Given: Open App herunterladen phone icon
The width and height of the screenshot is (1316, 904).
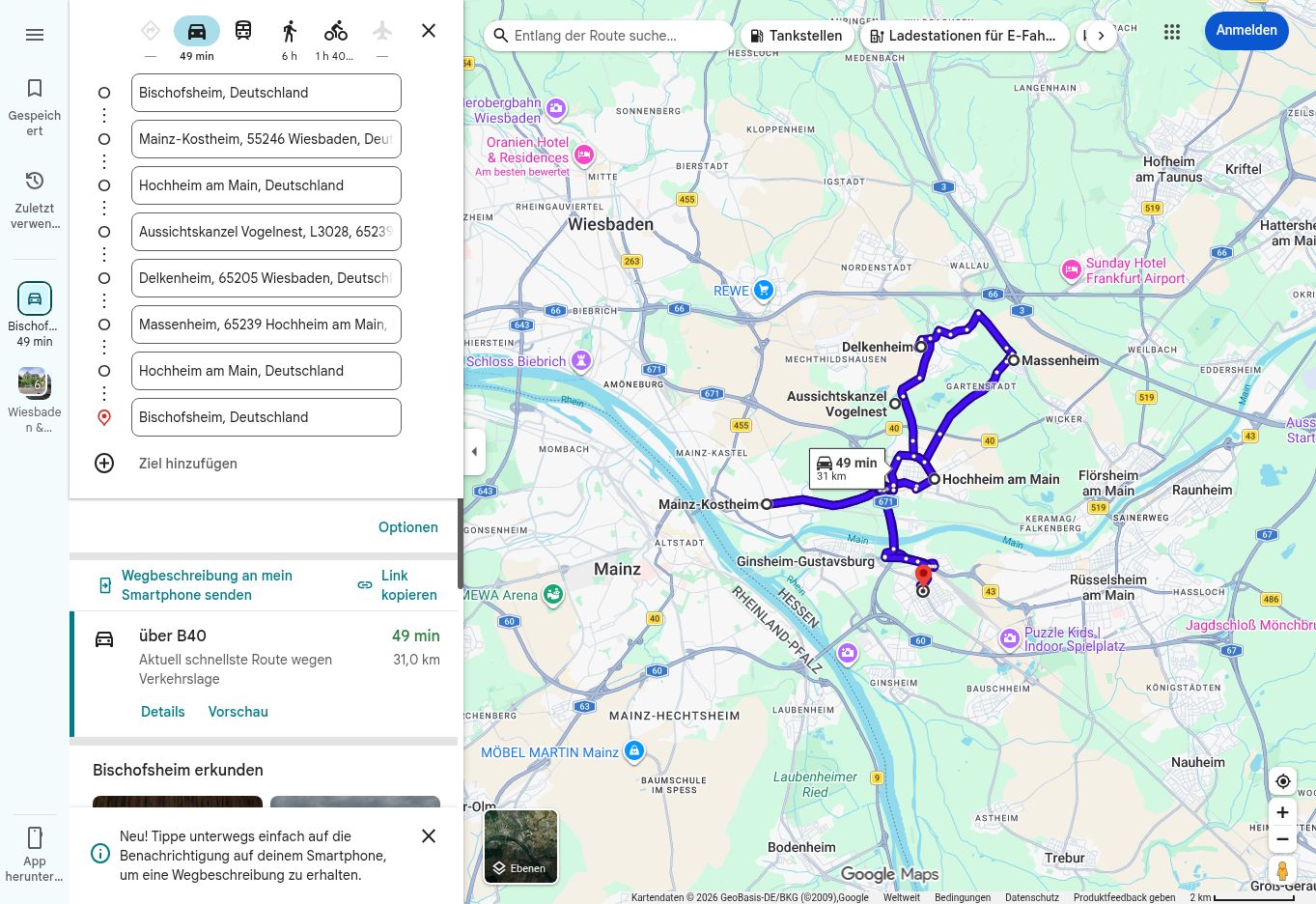Looking at the screenshot, I should [35, 854].
